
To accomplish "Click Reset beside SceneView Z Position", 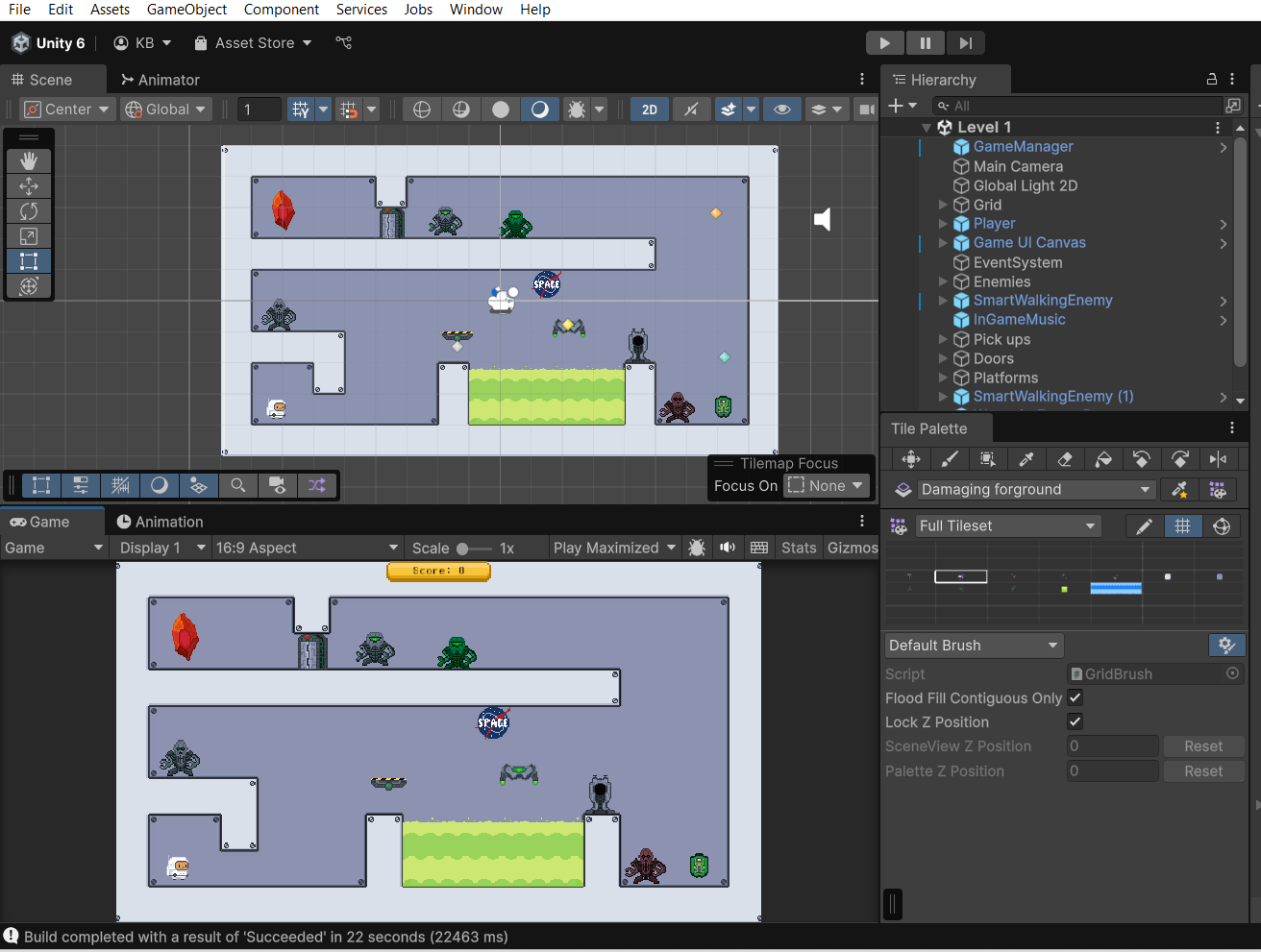I will (x=1202, y=746).
